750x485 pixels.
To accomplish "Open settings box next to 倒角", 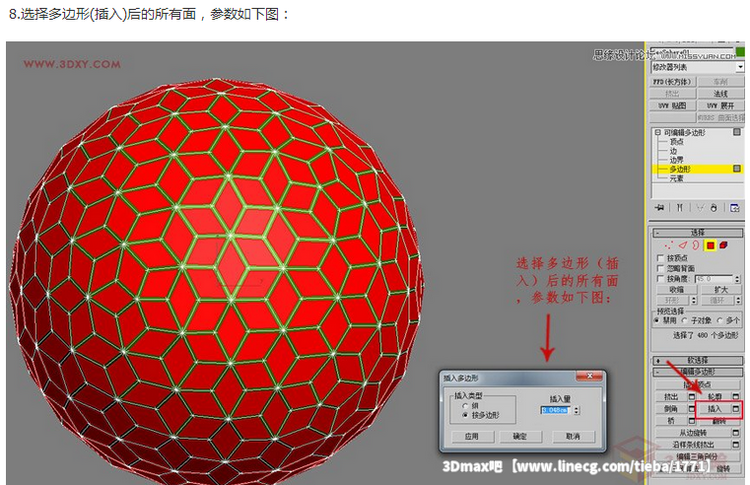I will click(x=692, y=409).
